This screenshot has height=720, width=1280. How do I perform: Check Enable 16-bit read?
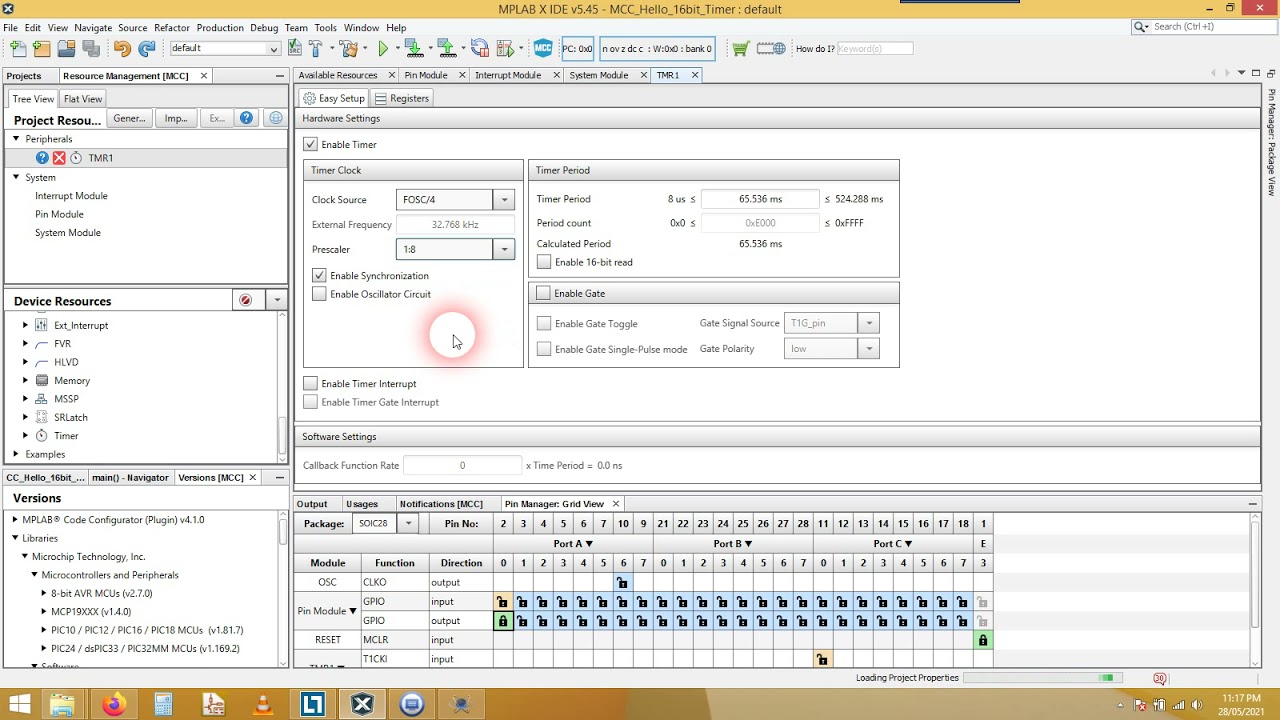pos(544,262)
